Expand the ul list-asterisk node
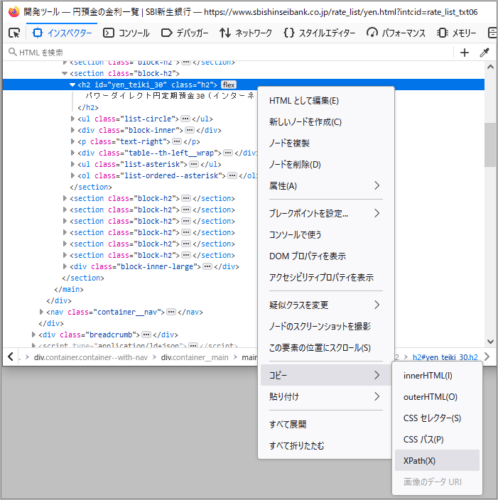Viewport: 498px width, 500px height. click(x=72, y=164)
